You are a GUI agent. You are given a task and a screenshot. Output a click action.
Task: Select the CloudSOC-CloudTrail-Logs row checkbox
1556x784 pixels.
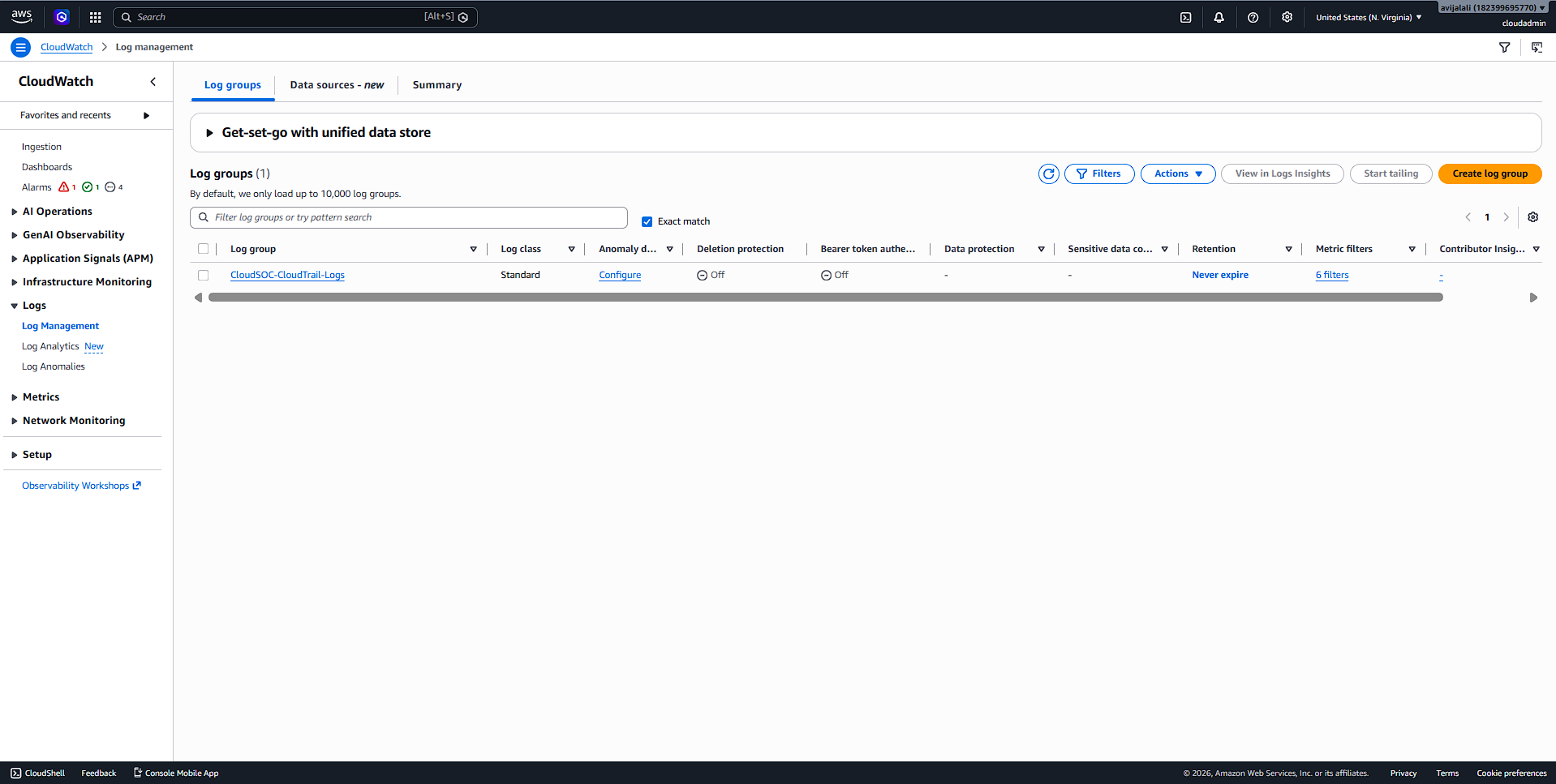point(203,275)
